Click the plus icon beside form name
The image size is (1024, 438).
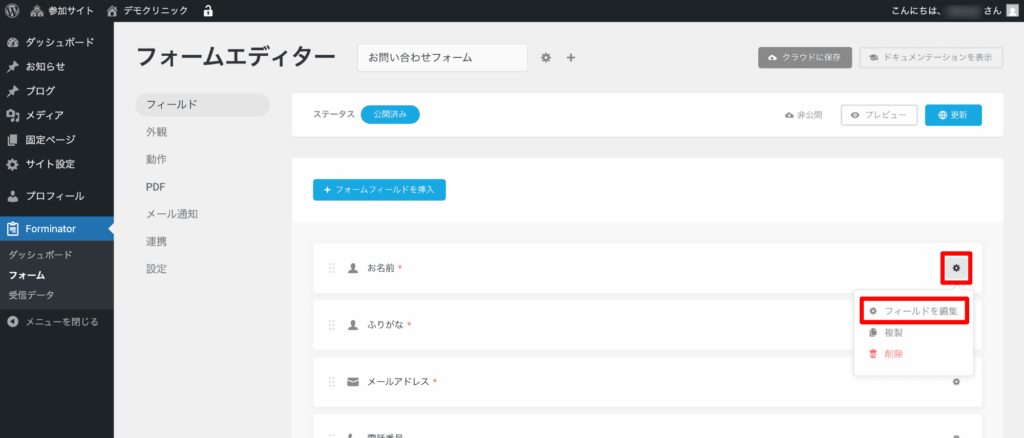tap(571, 58)
